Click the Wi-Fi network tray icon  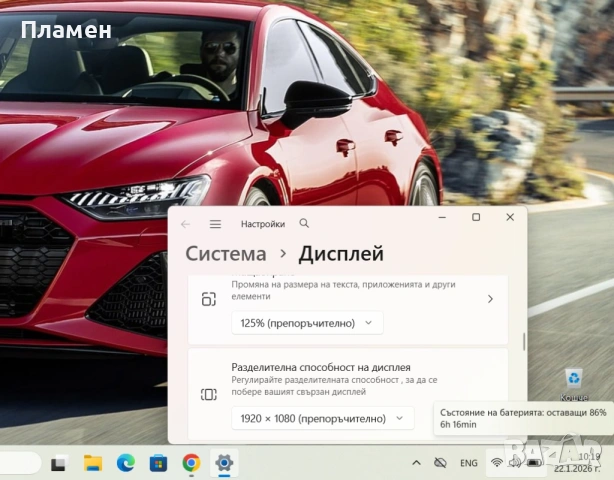[497, 463]
